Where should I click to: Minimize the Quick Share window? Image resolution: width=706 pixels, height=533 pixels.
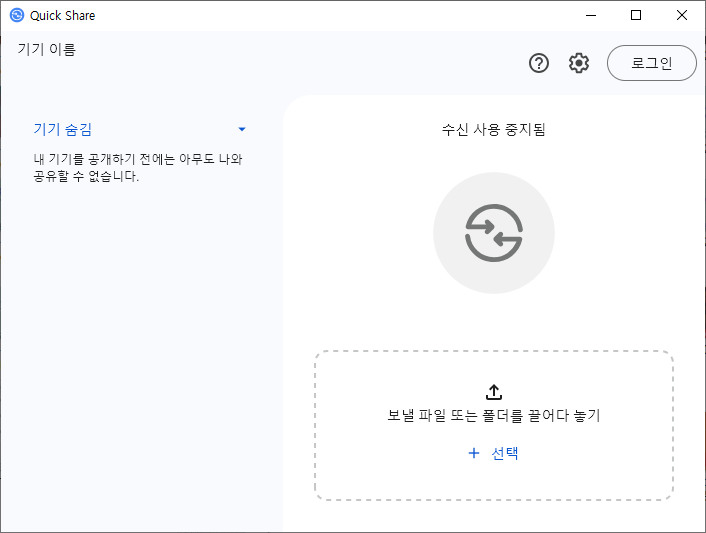(x=591, y=15)
